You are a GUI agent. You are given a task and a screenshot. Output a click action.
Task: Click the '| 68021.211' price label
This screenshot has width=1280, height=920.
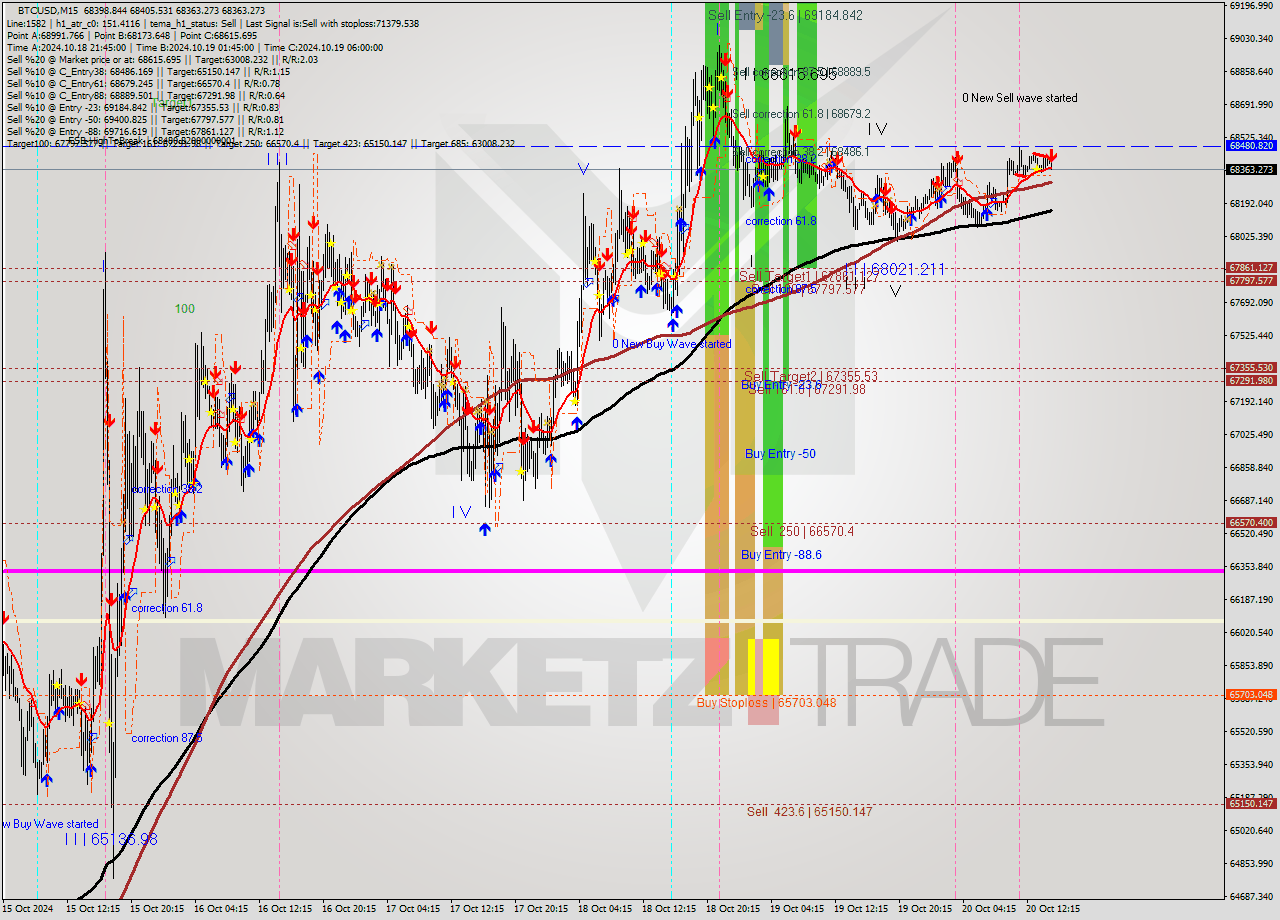click(x=902, y=270)
